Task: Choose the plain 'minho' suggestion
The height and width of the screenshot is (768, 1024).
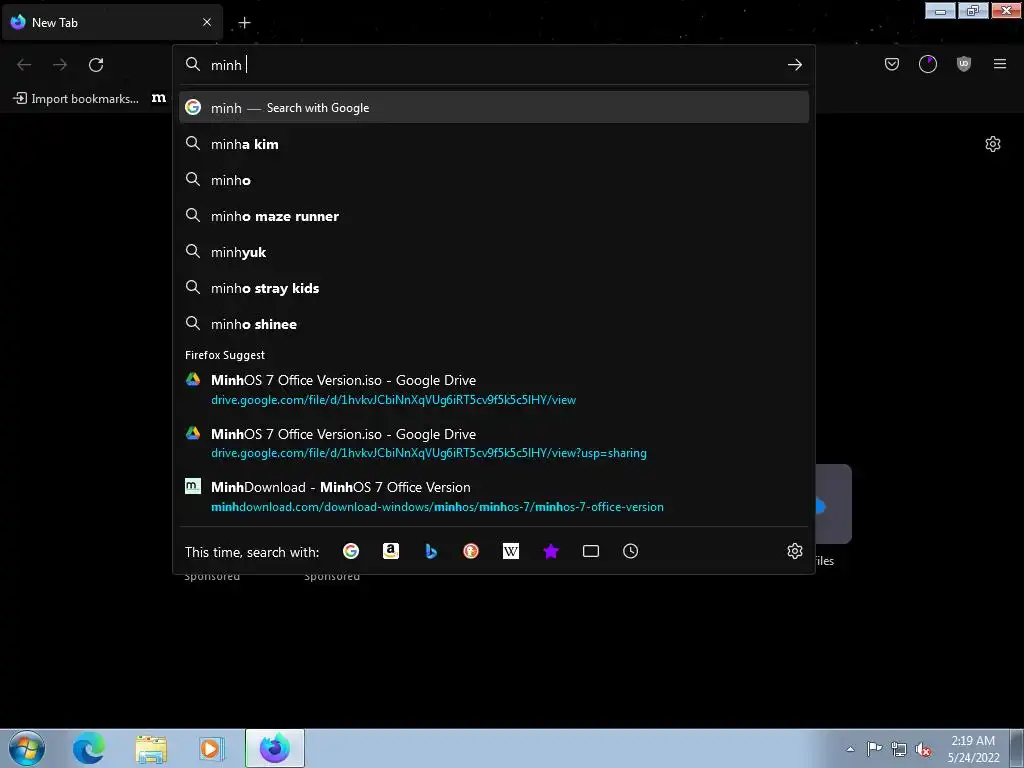Action: coord(494,180)
